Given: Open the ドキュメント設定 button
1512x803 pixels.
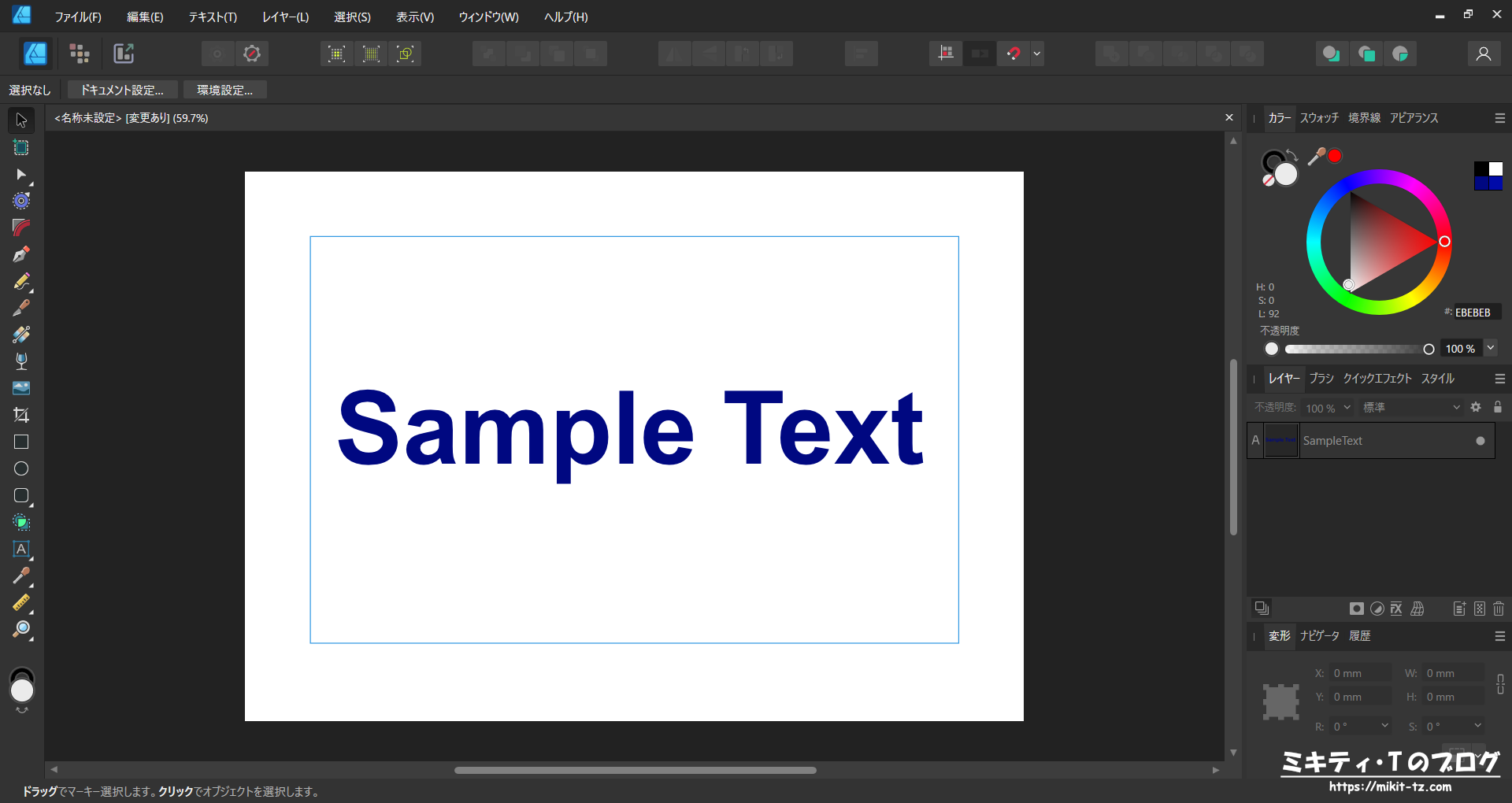Looking at the screenshot, I should (x=122, y=89).
